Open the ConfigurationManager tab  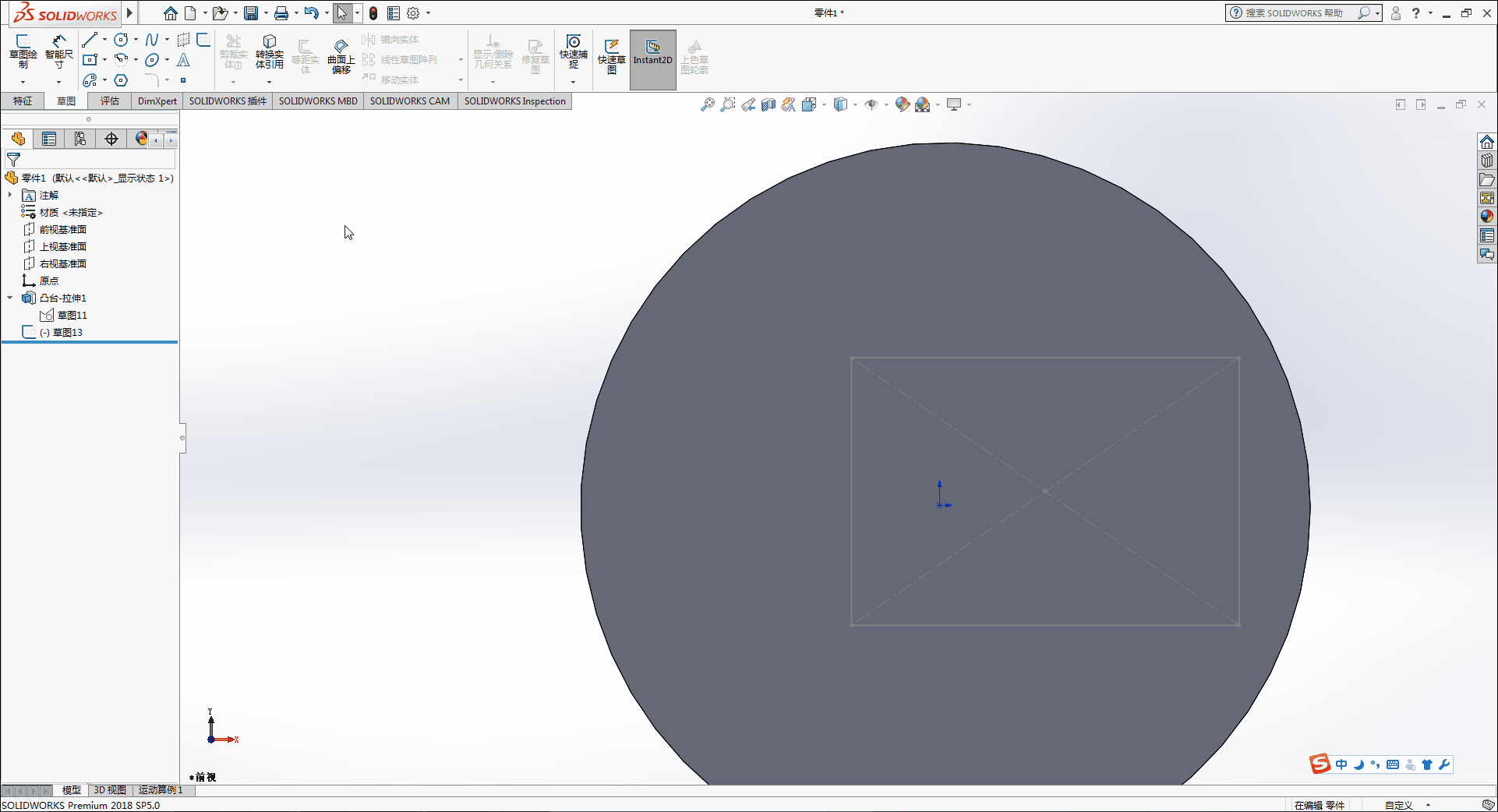pyautogui.click(x=80, y=139)
